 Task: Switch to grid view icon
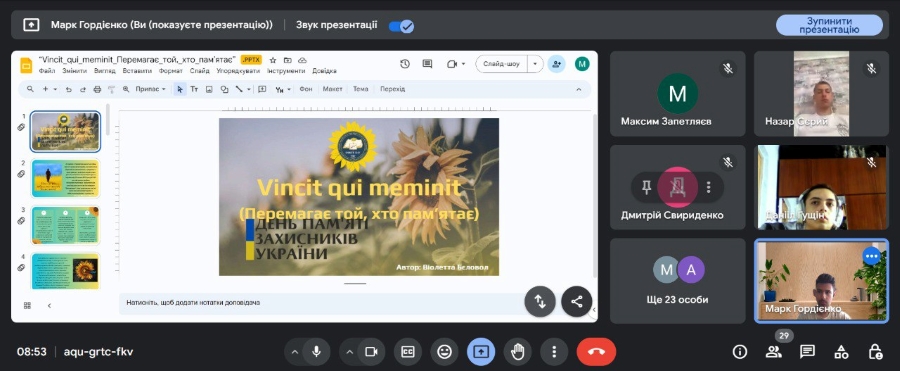[27, 306]
